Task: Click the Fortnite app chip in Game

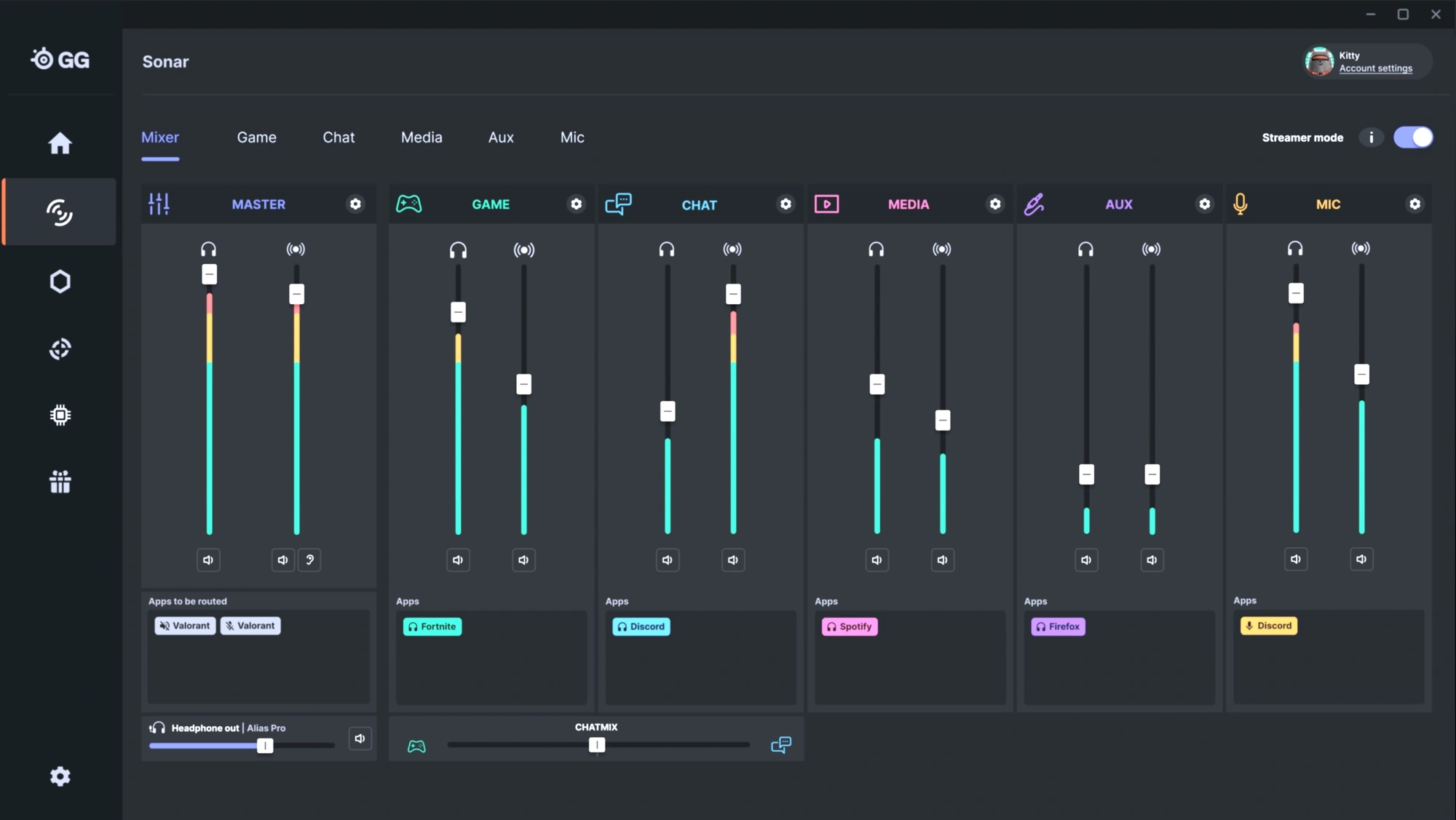Action: [432, 626]
